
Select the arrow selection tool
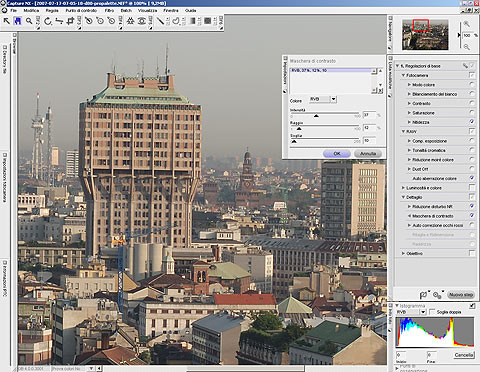click(7, 21)
